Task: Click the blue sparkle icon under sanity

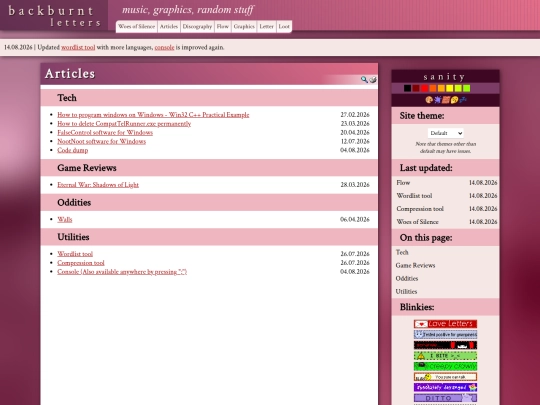Action: tap(463, 100)
